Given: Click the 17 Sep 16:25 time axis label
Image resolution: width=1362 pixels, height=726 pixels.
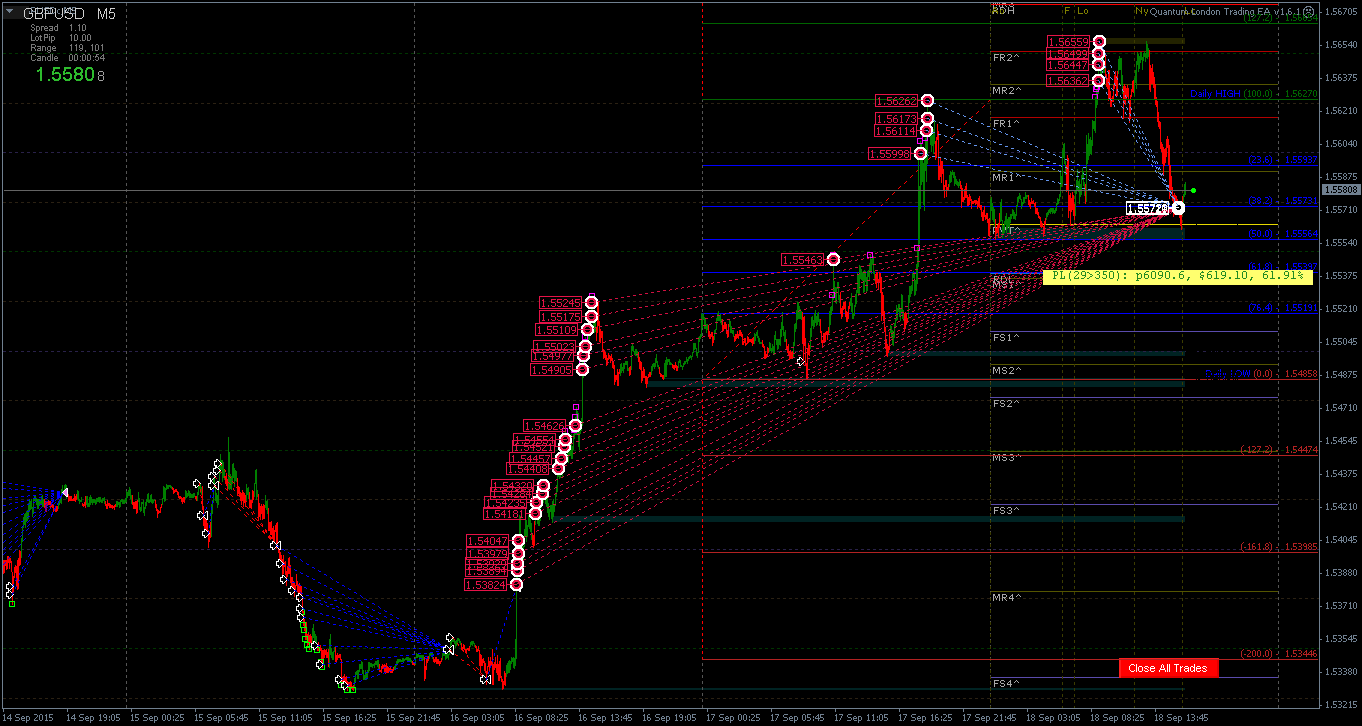Looking at the screenshot, I should pyautogui.click(x=925, y=718).
